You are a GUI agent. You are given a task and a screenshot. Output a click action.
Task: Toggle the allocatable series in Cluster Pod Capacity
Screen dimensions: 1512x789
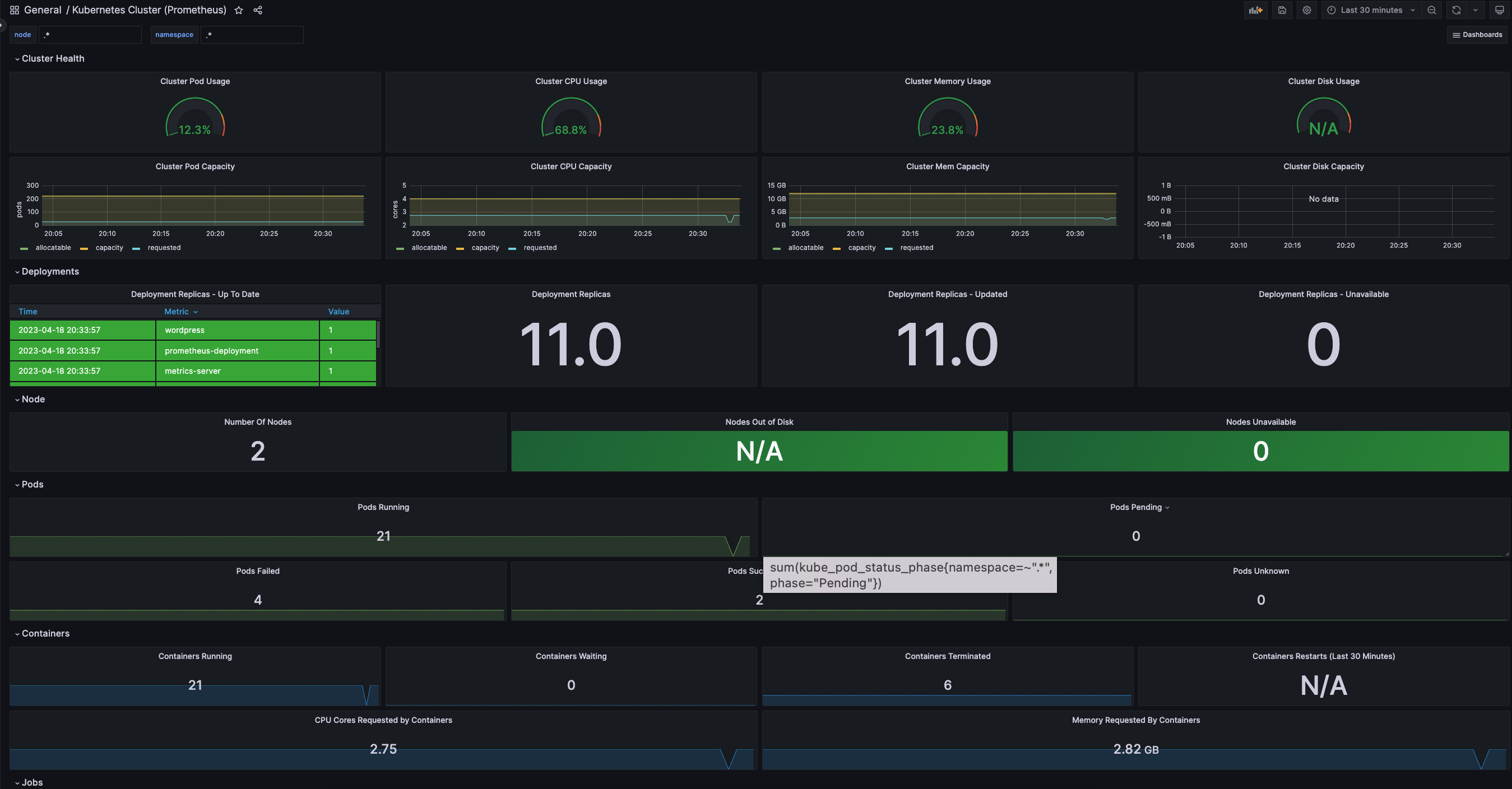[53, 248]
